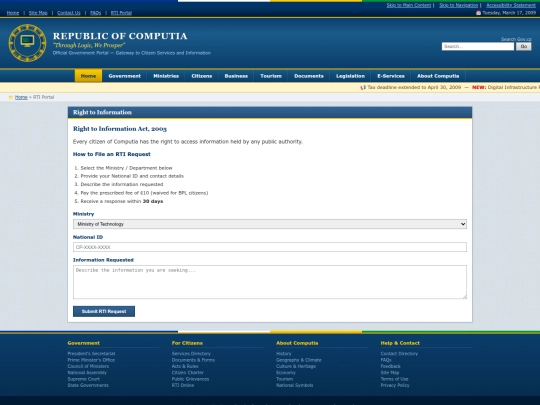Open Site Map footer link
Screen dimensions: 540x405
coord(390,373)
